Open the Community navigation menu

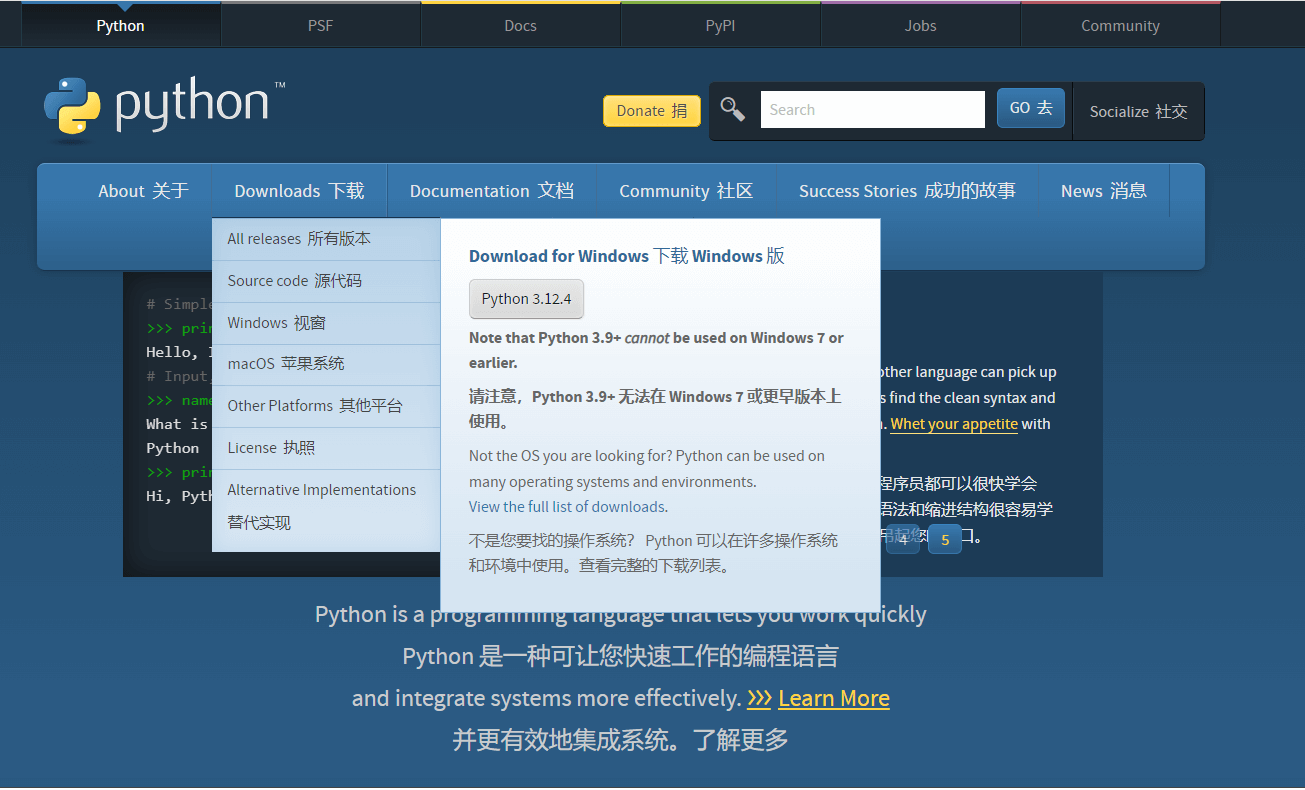[x=686, y=191]
